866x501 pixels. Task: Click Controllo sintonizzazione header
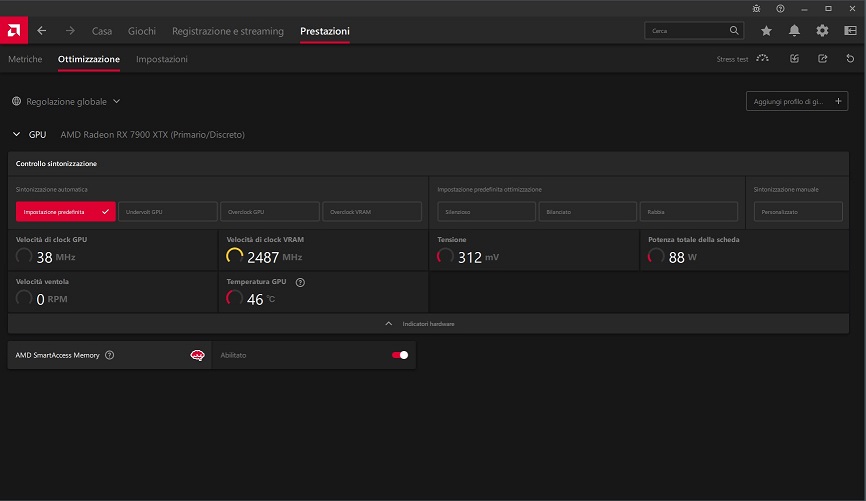coord(56,164)
